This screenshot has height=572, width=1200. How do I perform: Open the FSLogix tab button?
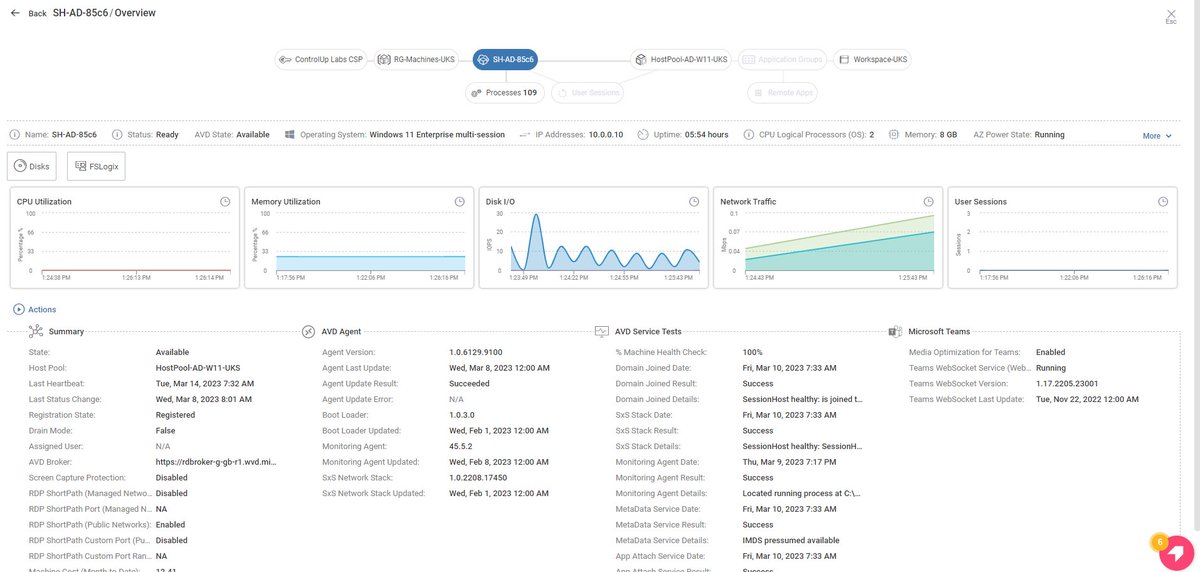click(96, 167)
